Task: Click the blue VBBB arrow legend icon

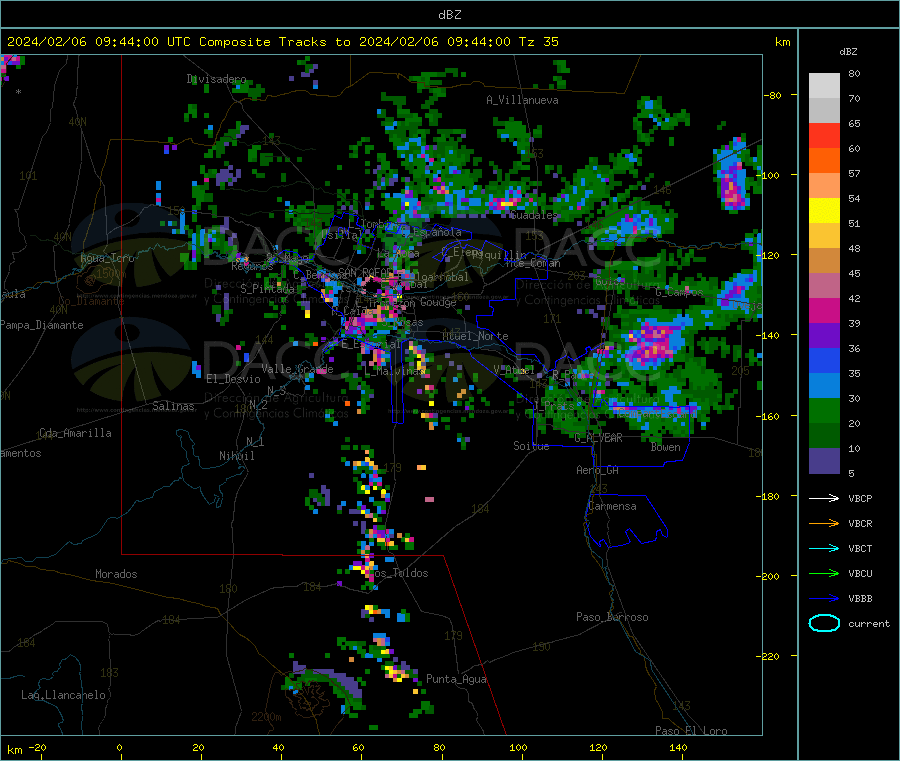Action: click(824, 598)
